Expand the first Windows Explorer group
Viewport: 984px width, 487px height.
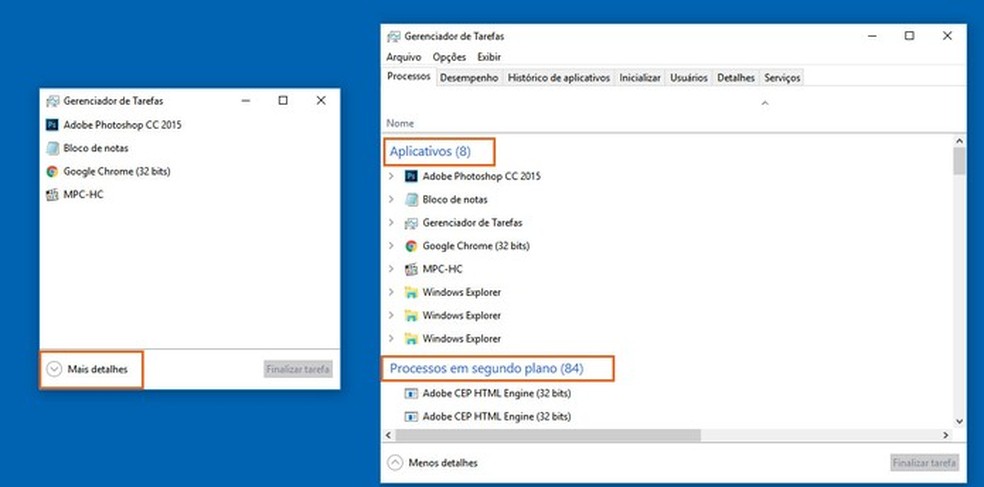coord(391,292)
